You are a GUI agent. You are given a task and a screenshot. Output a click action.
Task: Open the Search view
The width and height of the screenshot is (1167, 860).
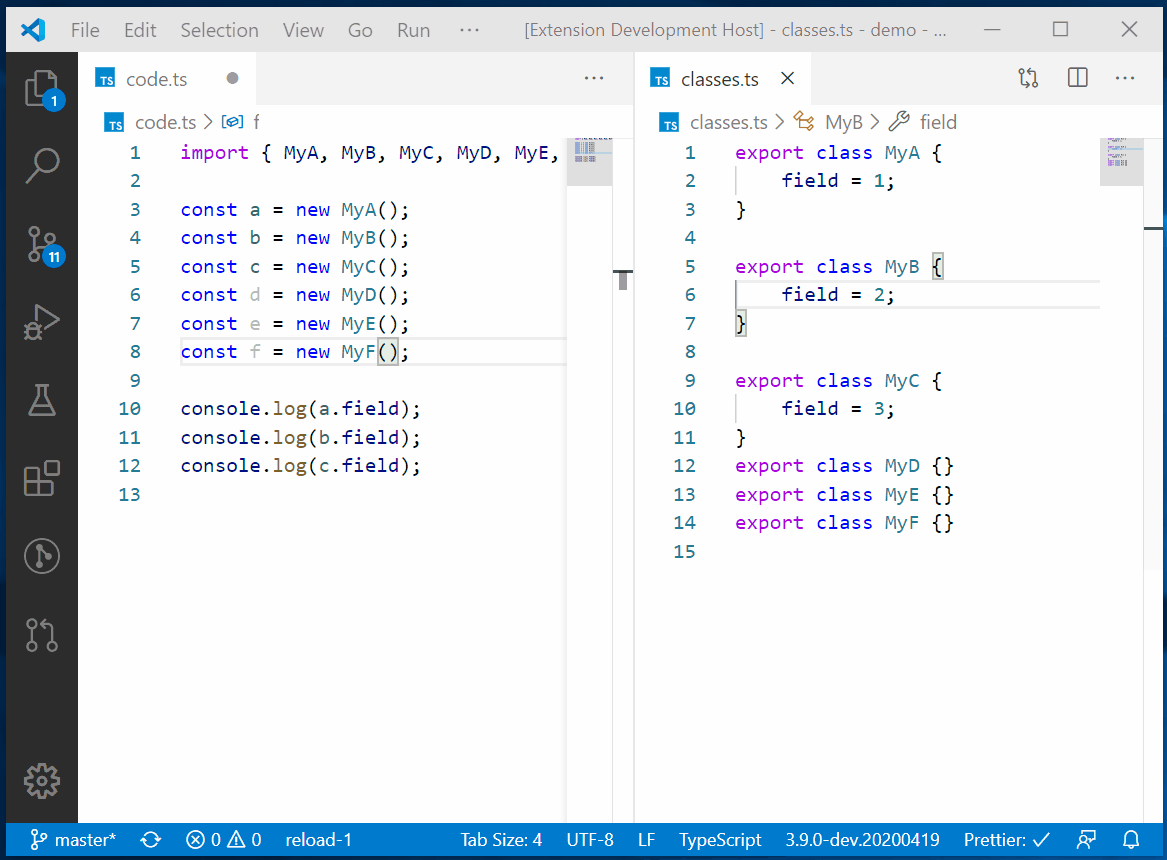42,165
